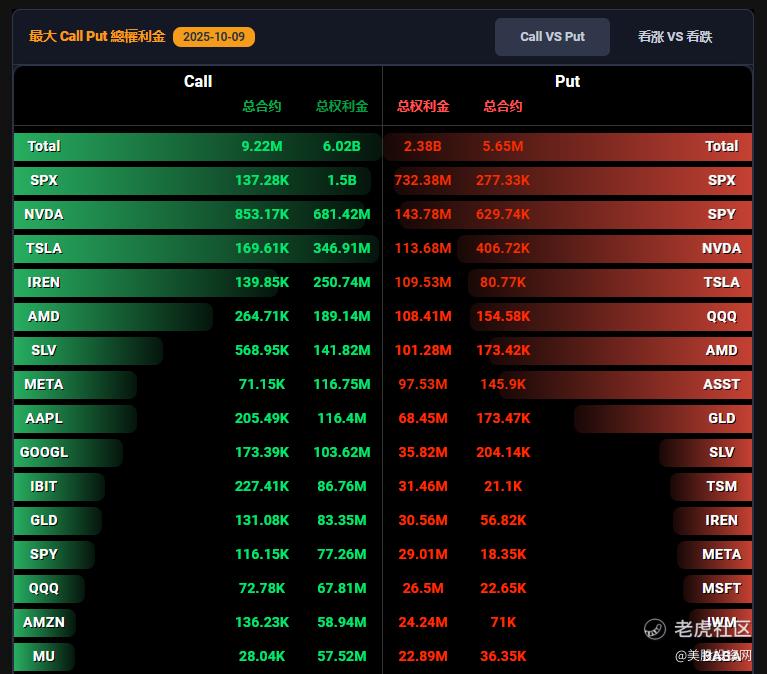Select the Call column header
767x674 pixels.
[x=198, y=81]
